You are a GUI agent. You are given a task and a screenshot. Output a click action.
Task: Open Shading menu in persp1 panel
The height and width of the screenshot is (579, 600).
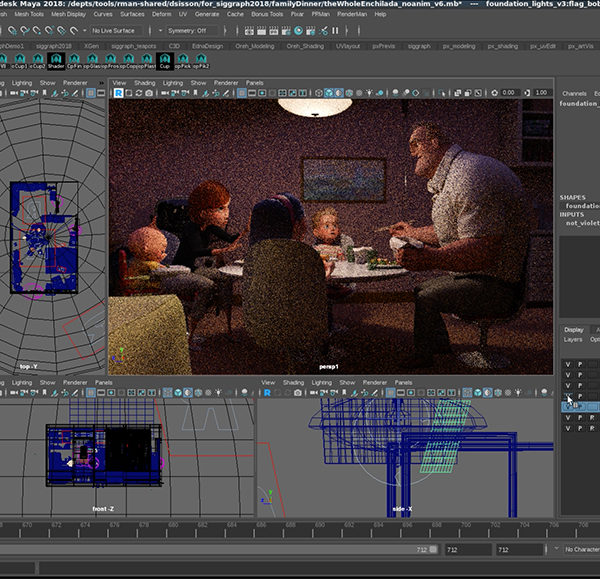(145, 83)
